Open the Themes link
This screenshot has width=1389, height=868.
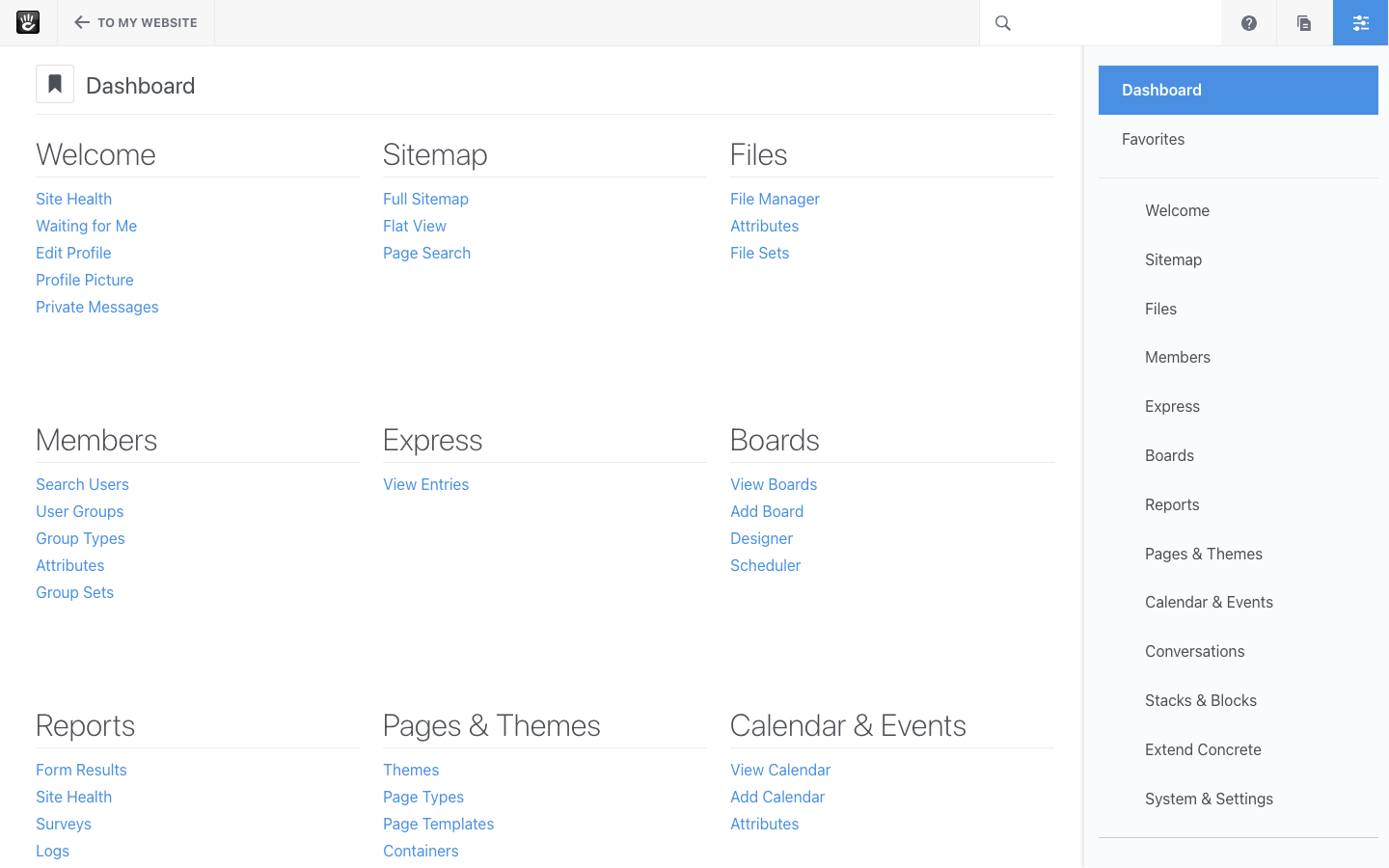(x=411, y=770)
